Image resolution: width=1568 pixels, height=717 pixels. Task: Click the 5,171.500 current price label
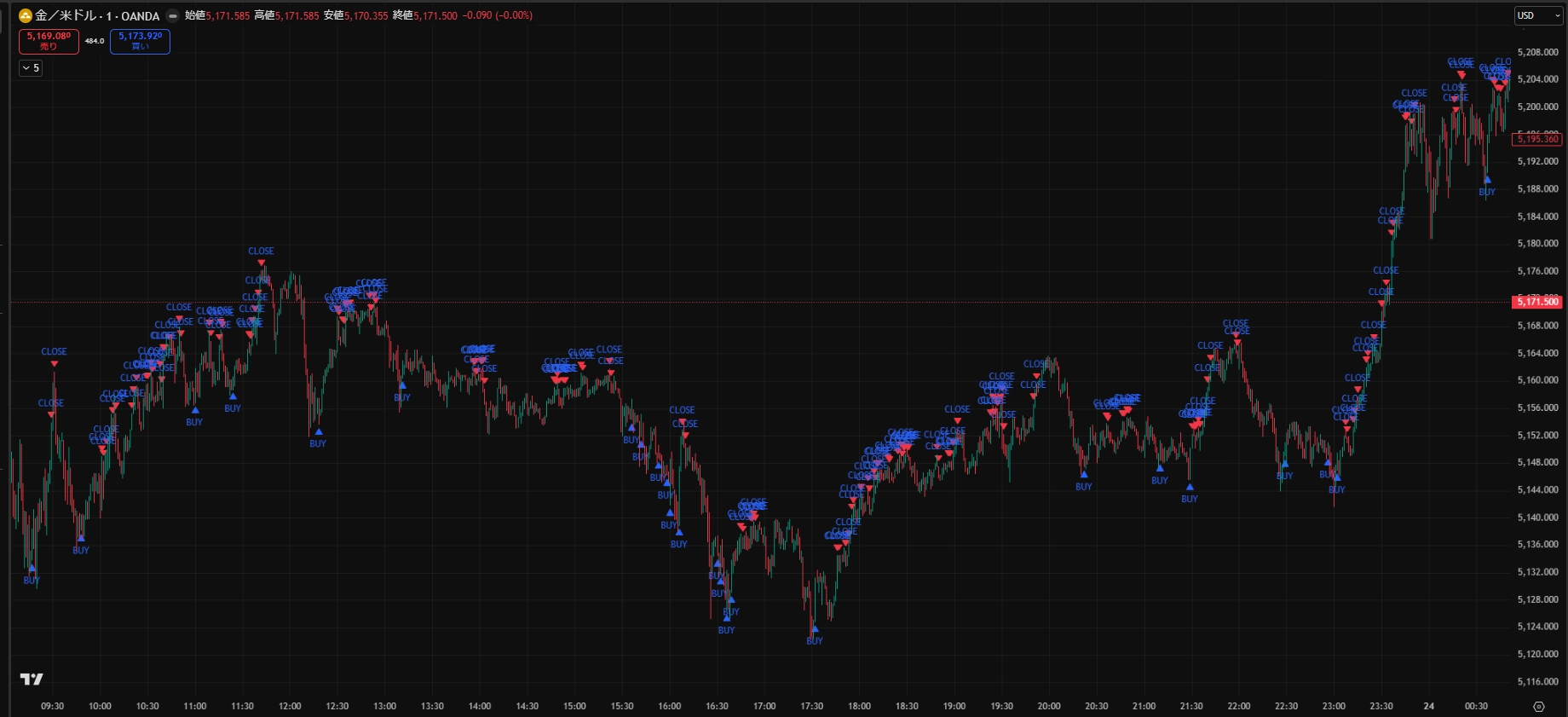pos(1537,302)
